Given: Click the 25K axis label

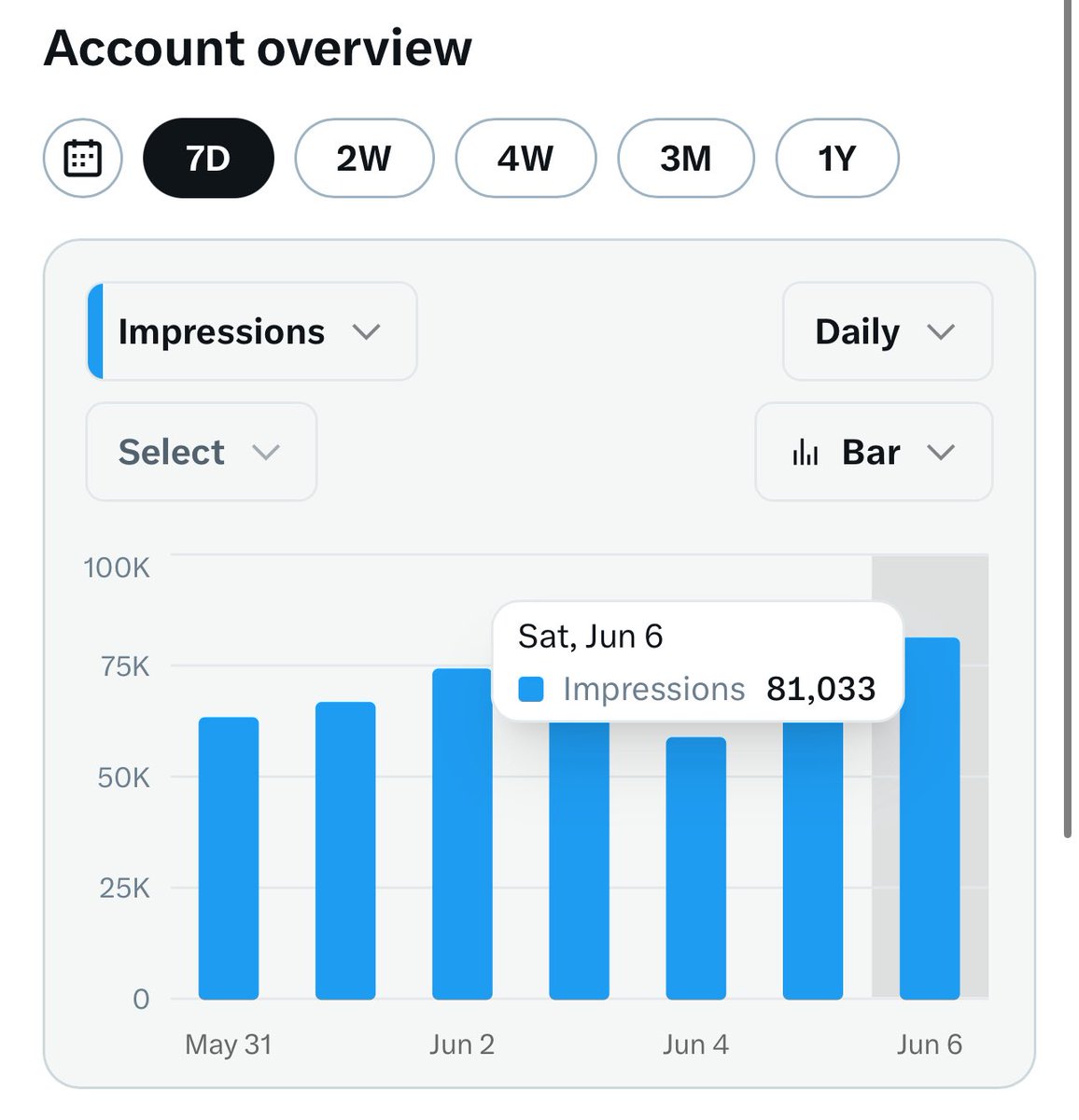Looking at the screenshot, I should 124,888.
